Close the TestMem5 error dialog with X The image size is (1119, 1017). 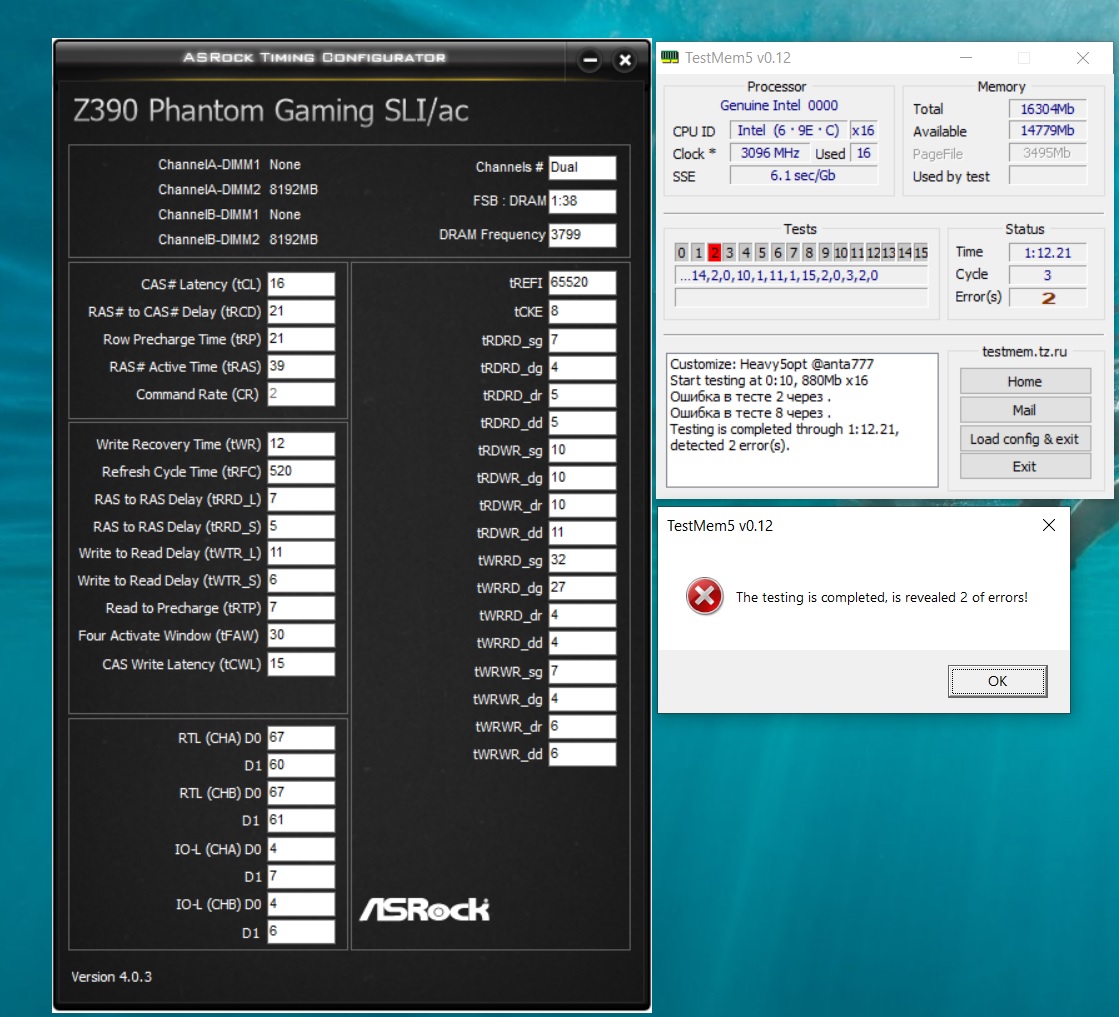pyautogui.click(x=1048, y=525)
